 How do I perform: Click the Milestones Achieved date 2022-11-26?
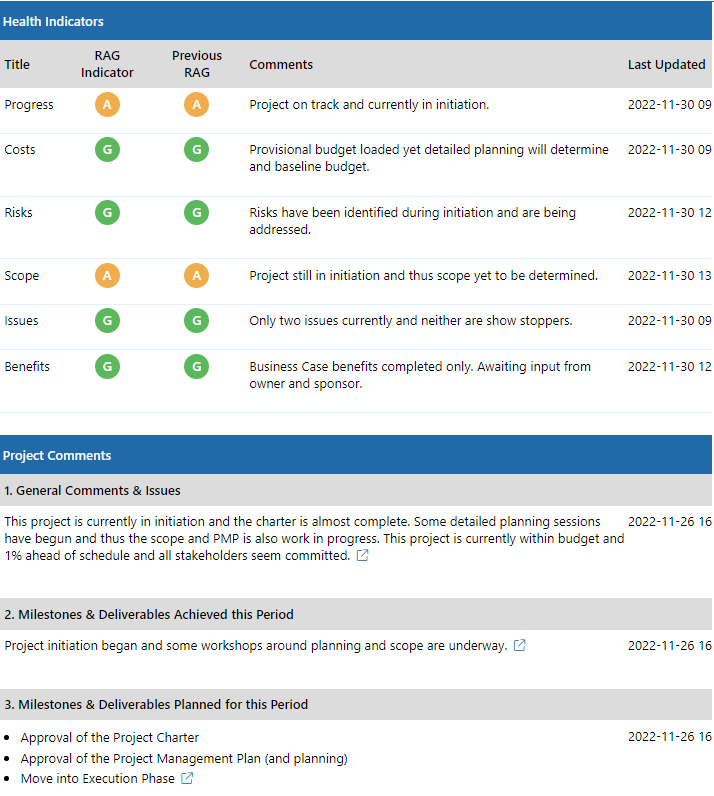coord(670,645)
